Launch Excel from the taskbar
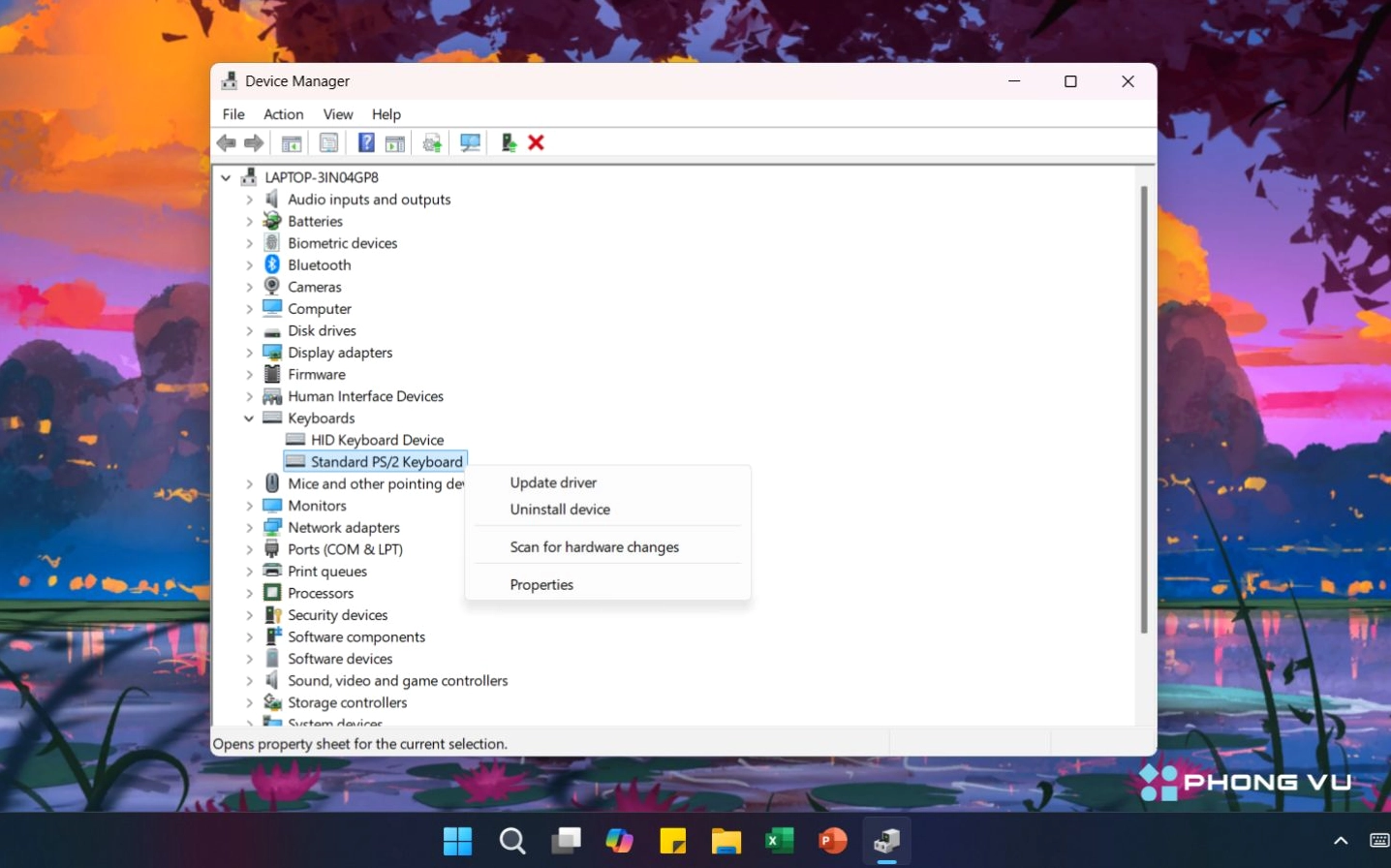 pyautogui.click(x=780, y=841)
